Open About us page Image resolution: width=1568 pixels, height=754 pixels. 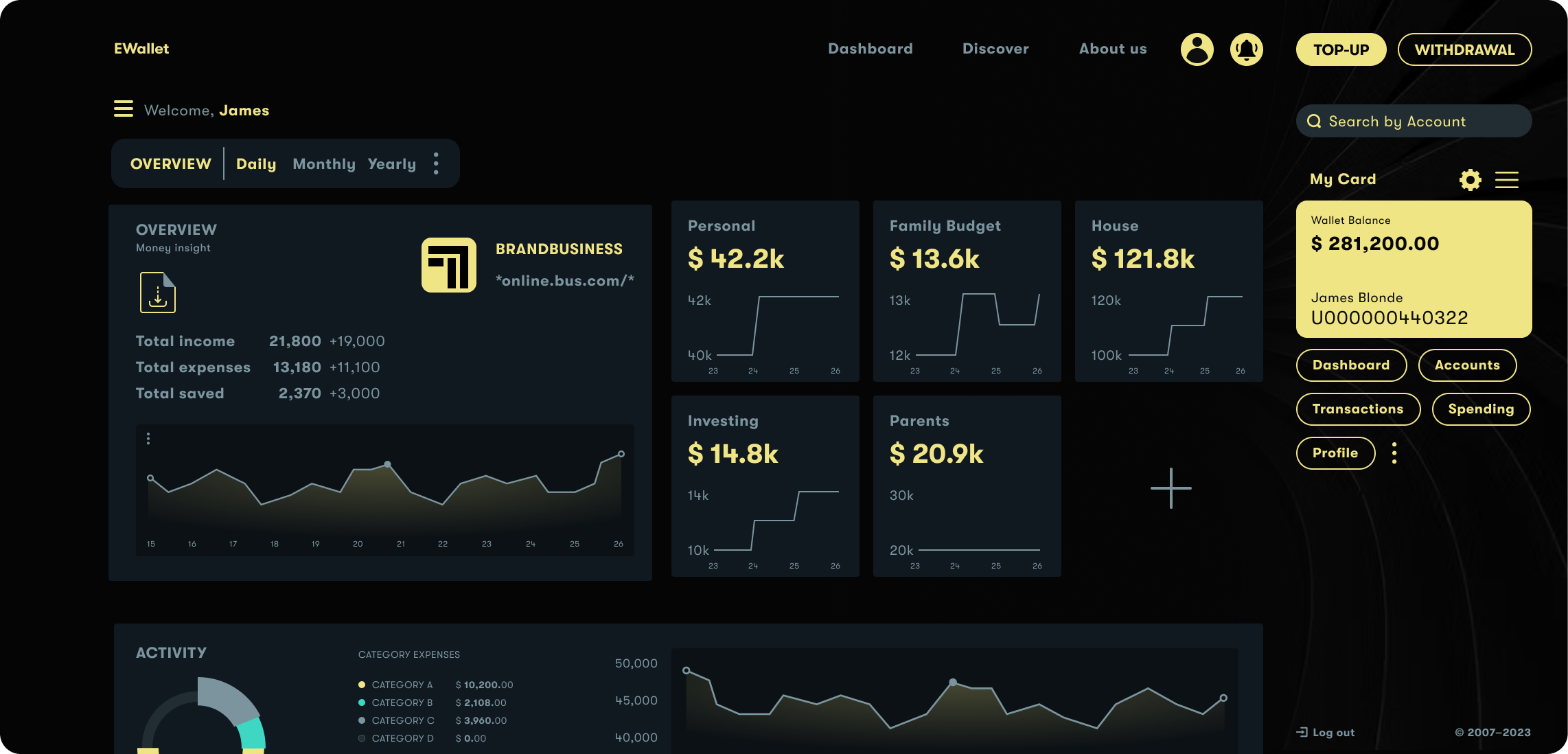pyautogui.click(x=1113, y=49)
